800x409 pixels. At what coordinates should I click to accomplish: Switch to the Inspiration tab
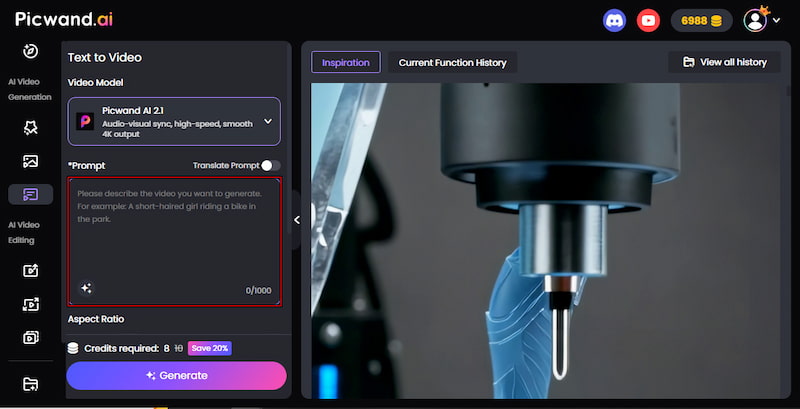(345, 62)
